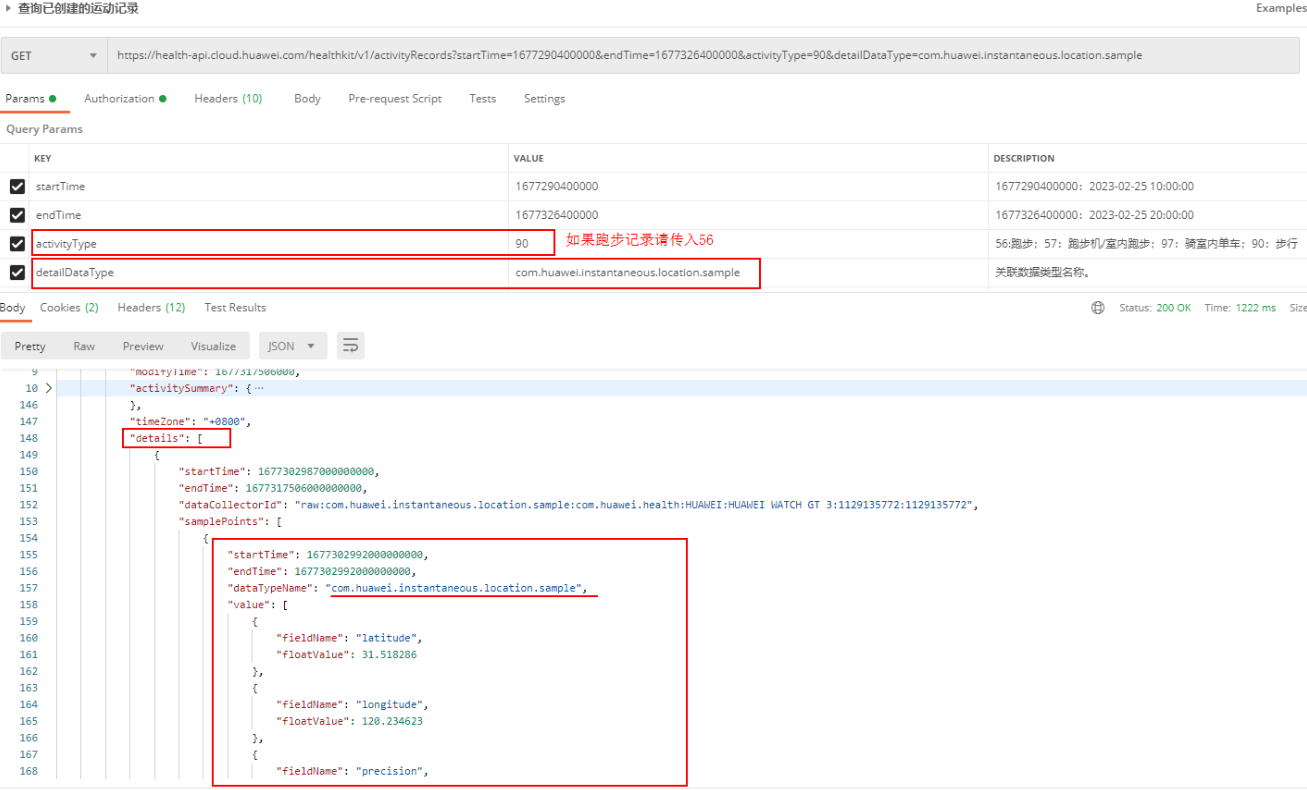Image resolution: width=1307 pixels, height=790 pixels.
Task: Click the startTime description cell
Action: tap(1147, 186)
